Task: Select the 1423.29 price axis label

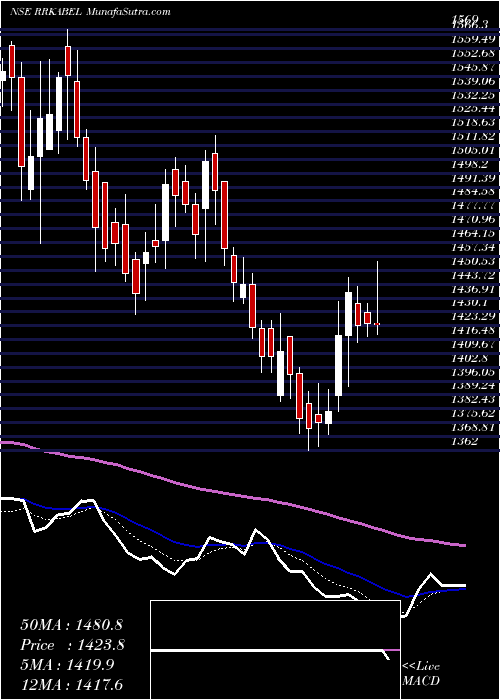Action: [x=474, y=317]
